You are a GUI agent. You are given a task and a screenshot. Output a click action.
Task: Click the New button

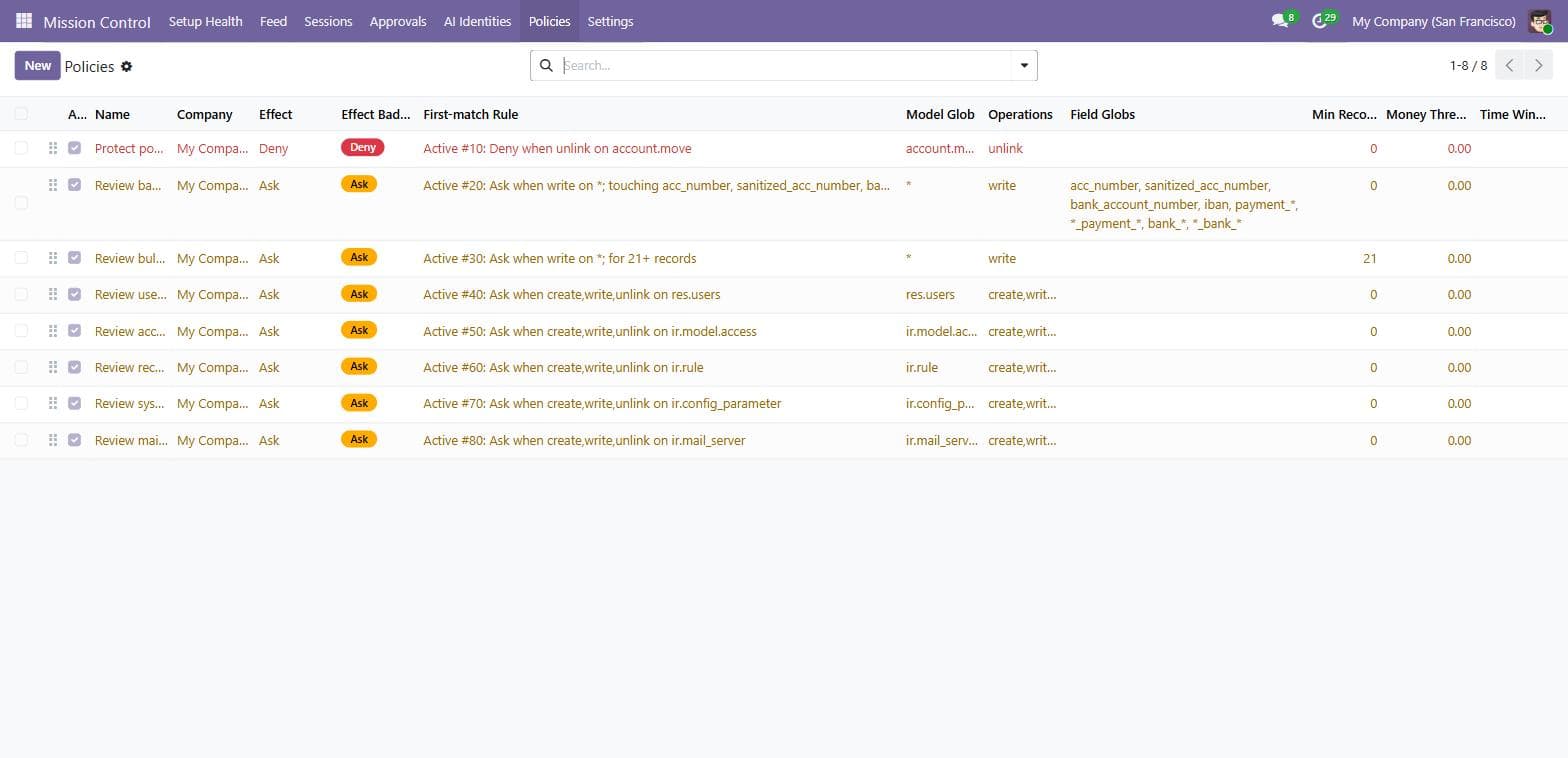coord(38,66)
